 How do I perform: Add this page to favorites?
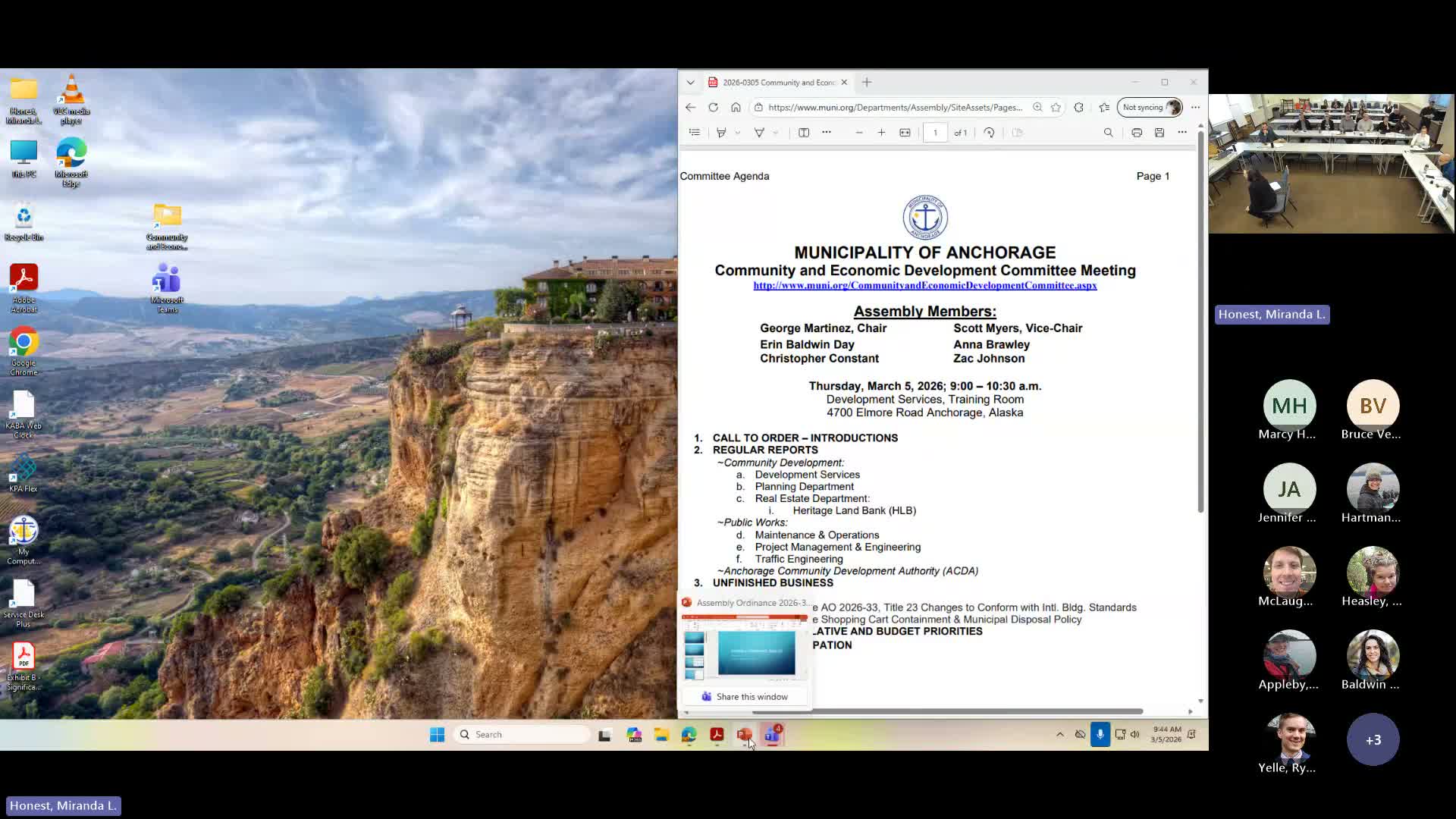pos(1056,107)
